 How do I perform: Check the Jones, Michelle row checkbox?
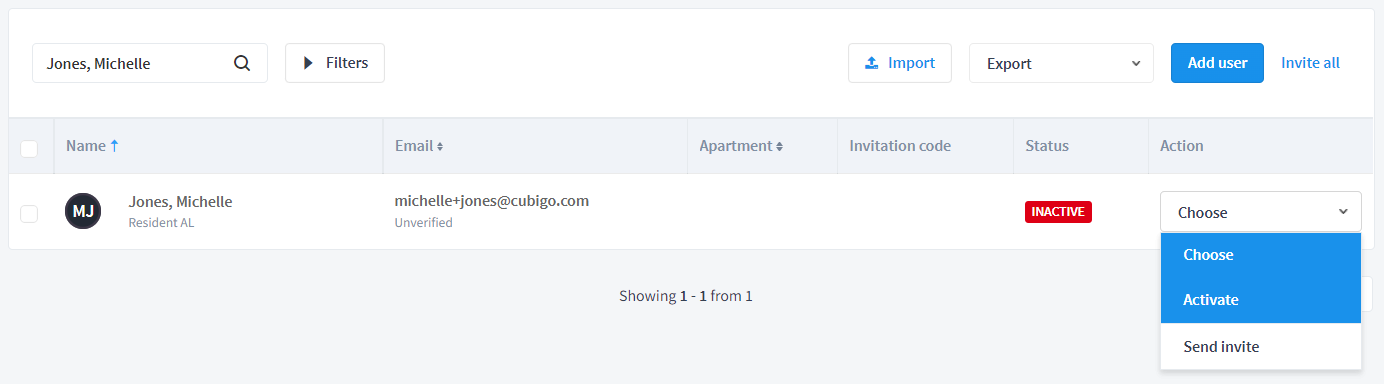tap(29, 213)
